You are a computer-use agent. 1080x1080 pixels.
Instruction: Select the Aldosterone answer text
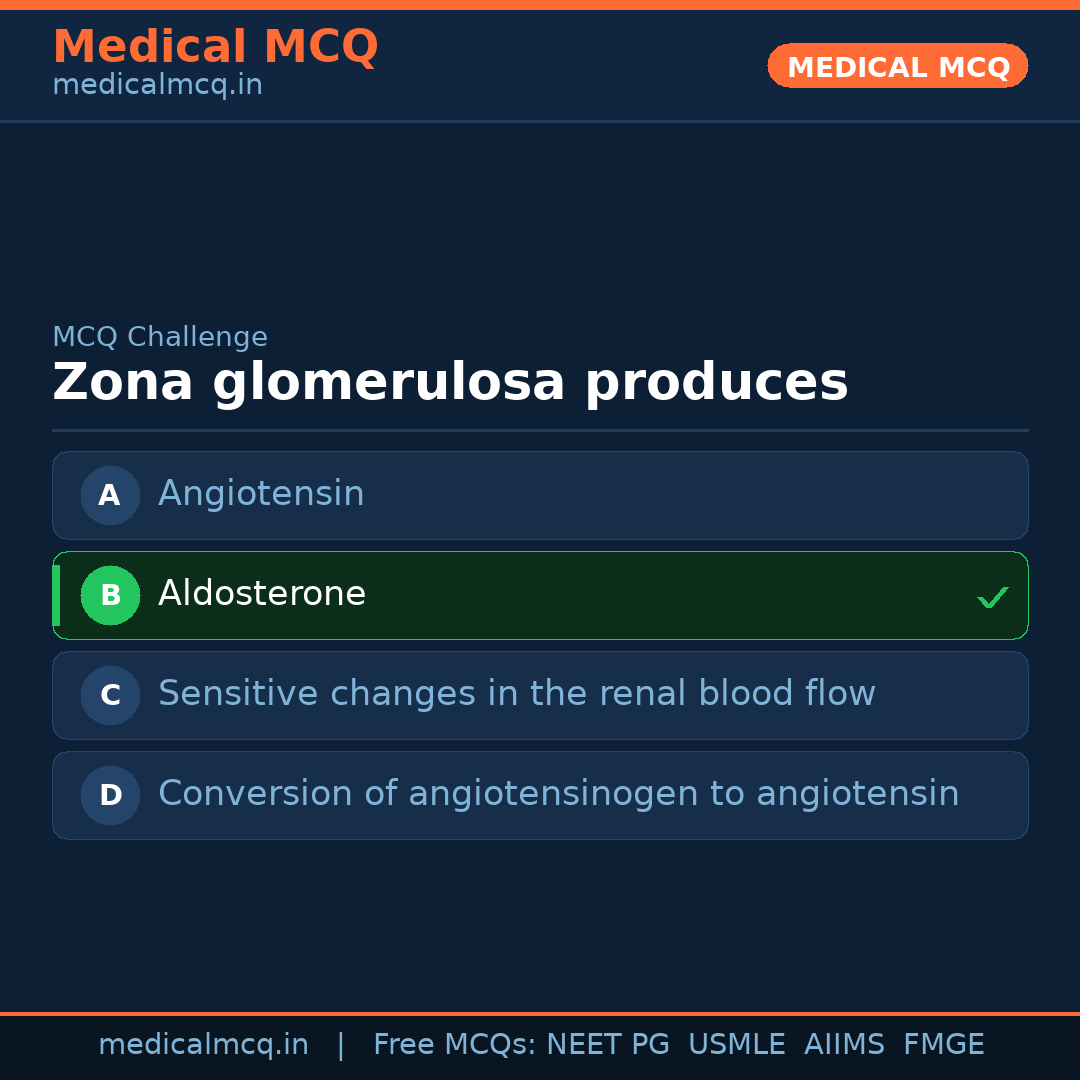click(x=262, y=594)
